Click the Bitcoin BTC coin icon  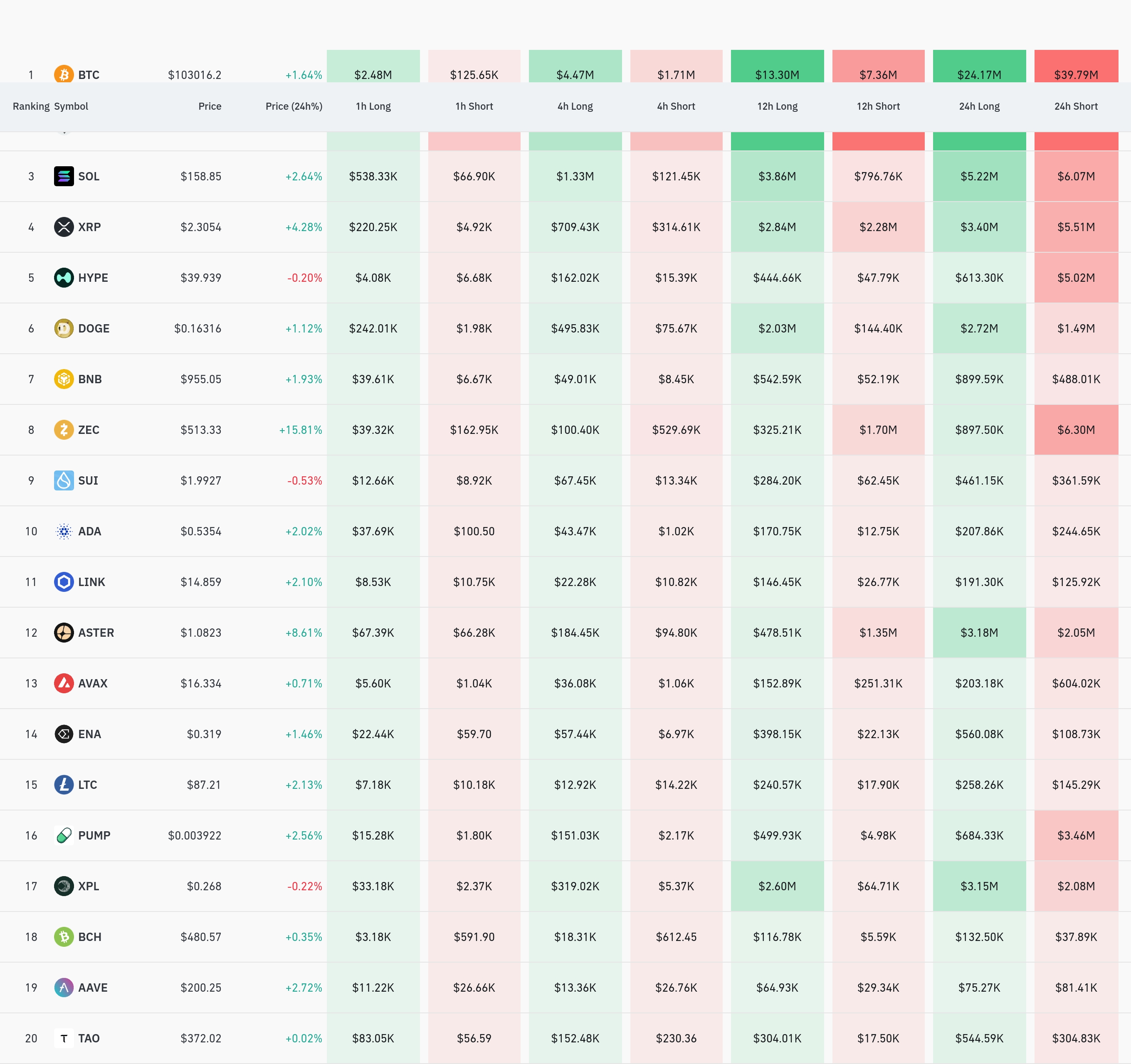pyautogui.click(x=64, y=74)
